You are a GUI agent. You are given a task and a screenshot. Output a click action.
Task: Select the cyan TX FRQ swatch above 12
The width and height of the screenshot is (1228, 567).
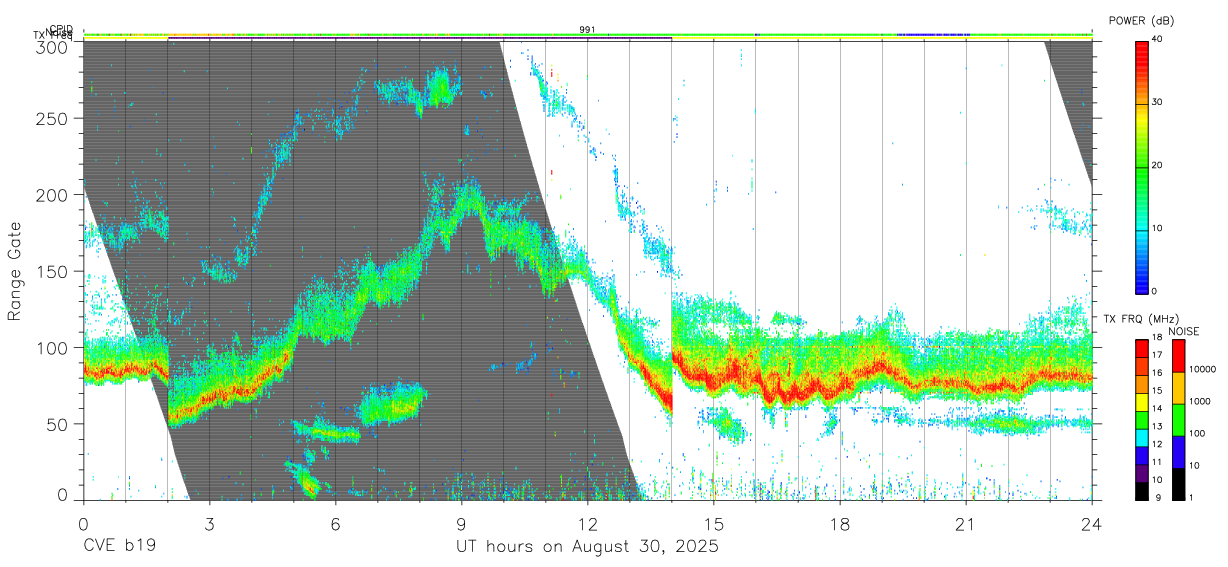1143,436
